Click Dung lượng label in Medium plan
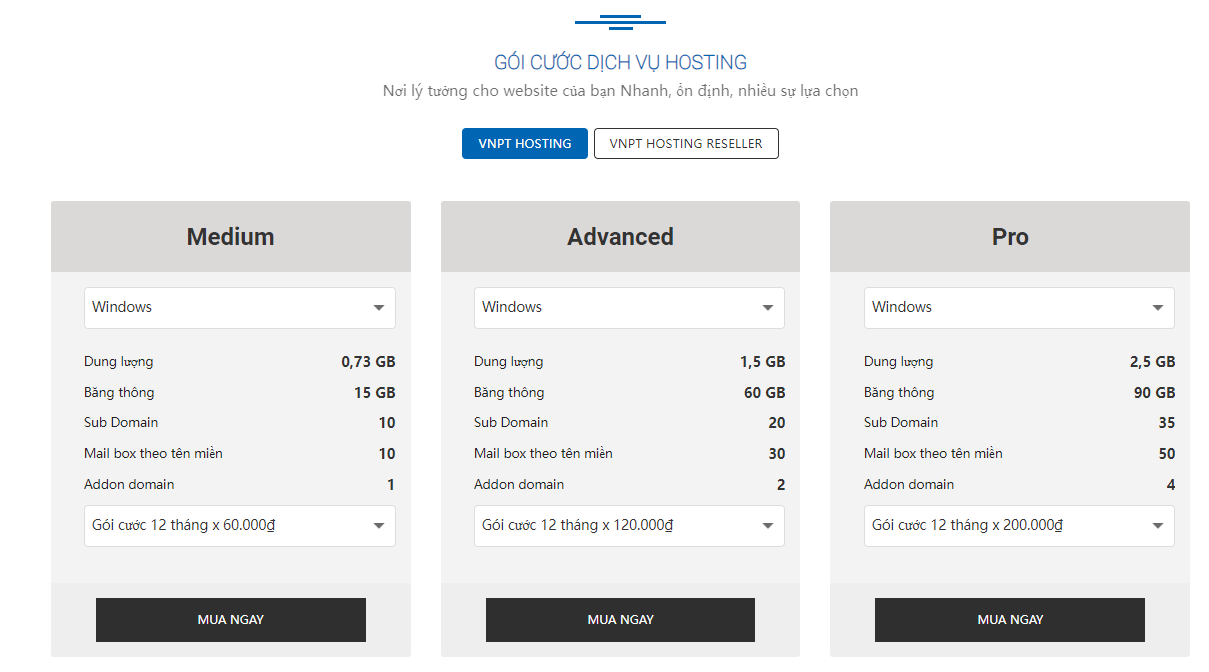 (119, 362)
